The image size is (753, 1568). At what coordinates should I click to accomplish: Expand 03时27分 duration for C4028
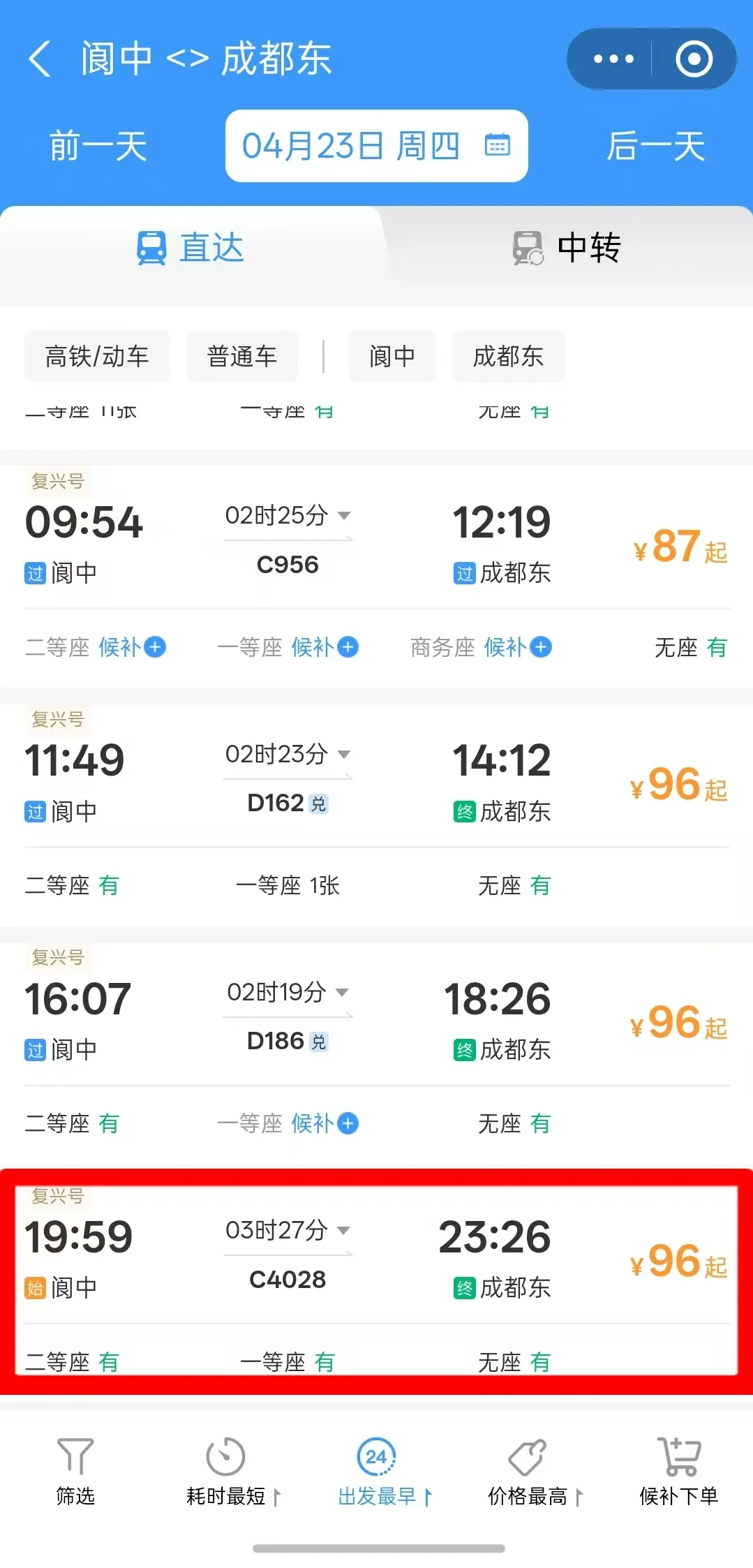coord(343,1231)
